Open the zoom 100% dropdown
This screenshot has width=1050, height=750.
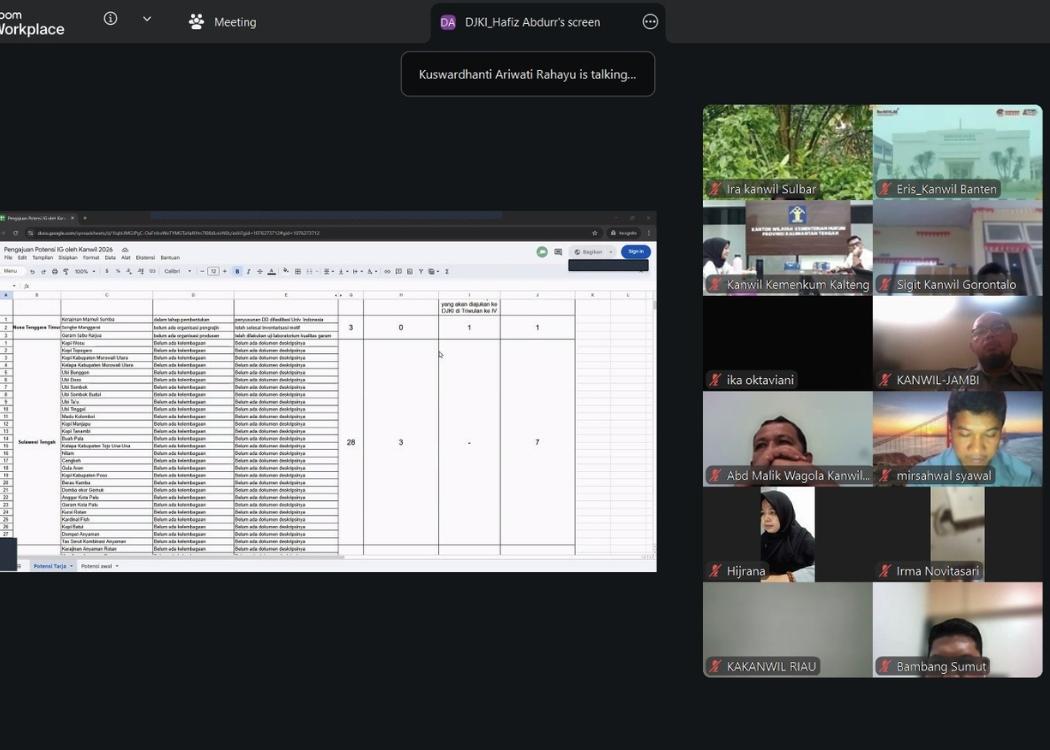point(84,271)
